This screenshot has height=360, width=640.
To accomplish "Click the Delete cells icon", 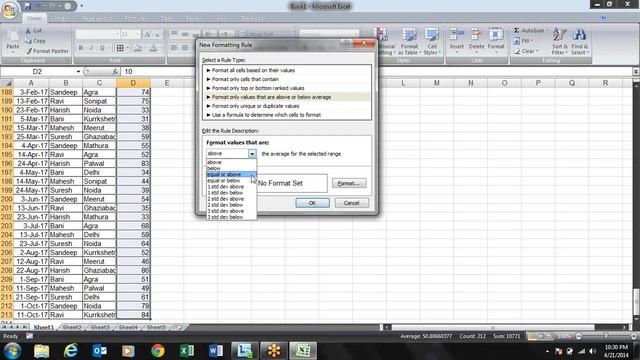I will click(476, 41).
